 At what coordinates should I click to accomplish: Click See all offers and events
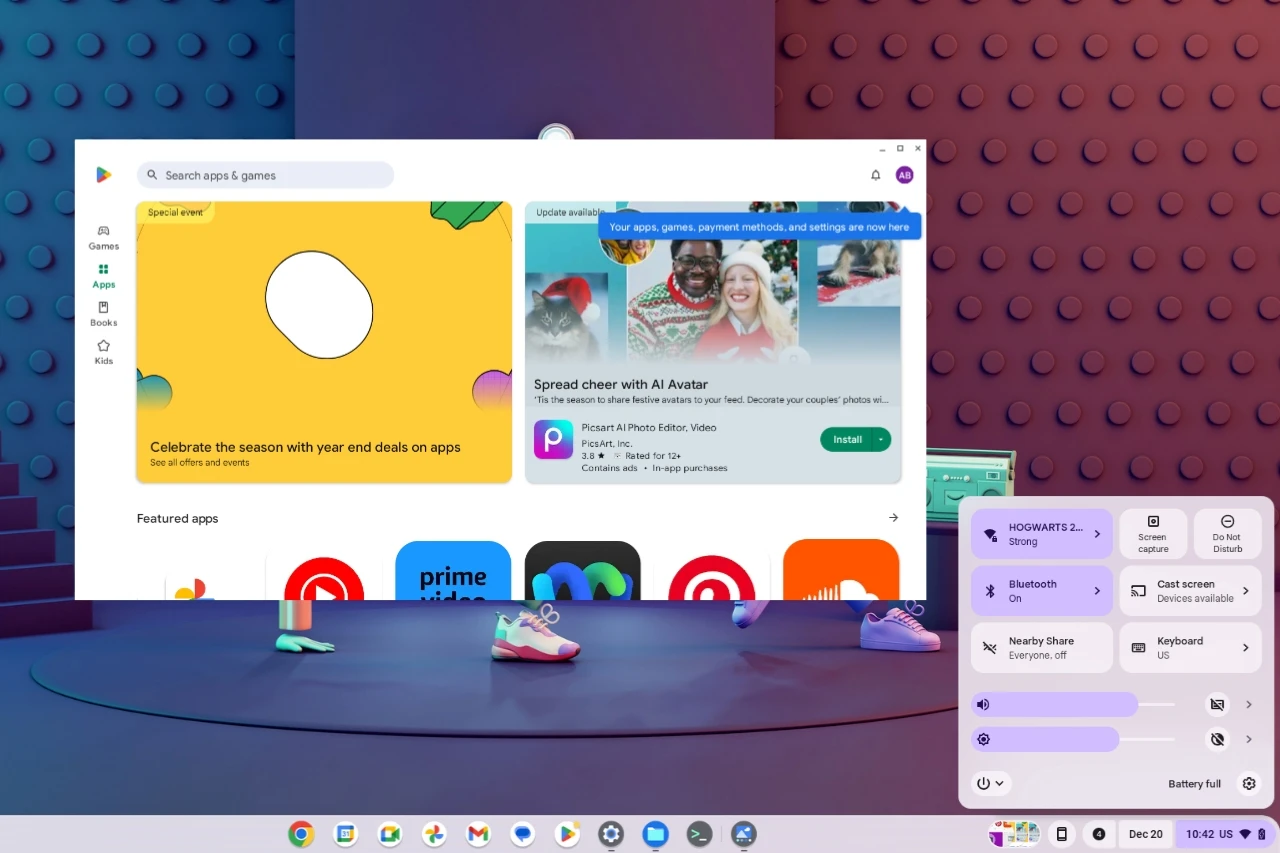[200, 463]
